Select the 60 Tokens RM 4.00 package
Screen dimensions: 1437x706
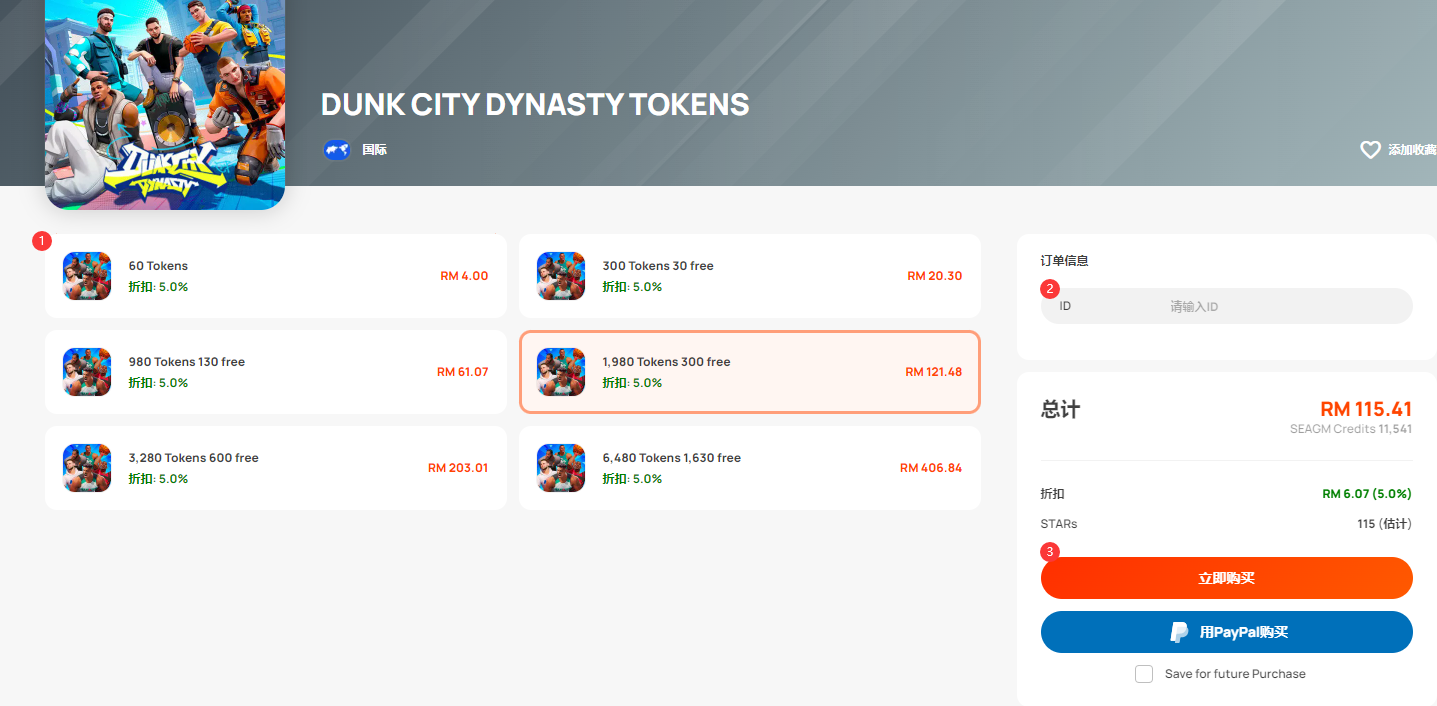pos(276,276)
